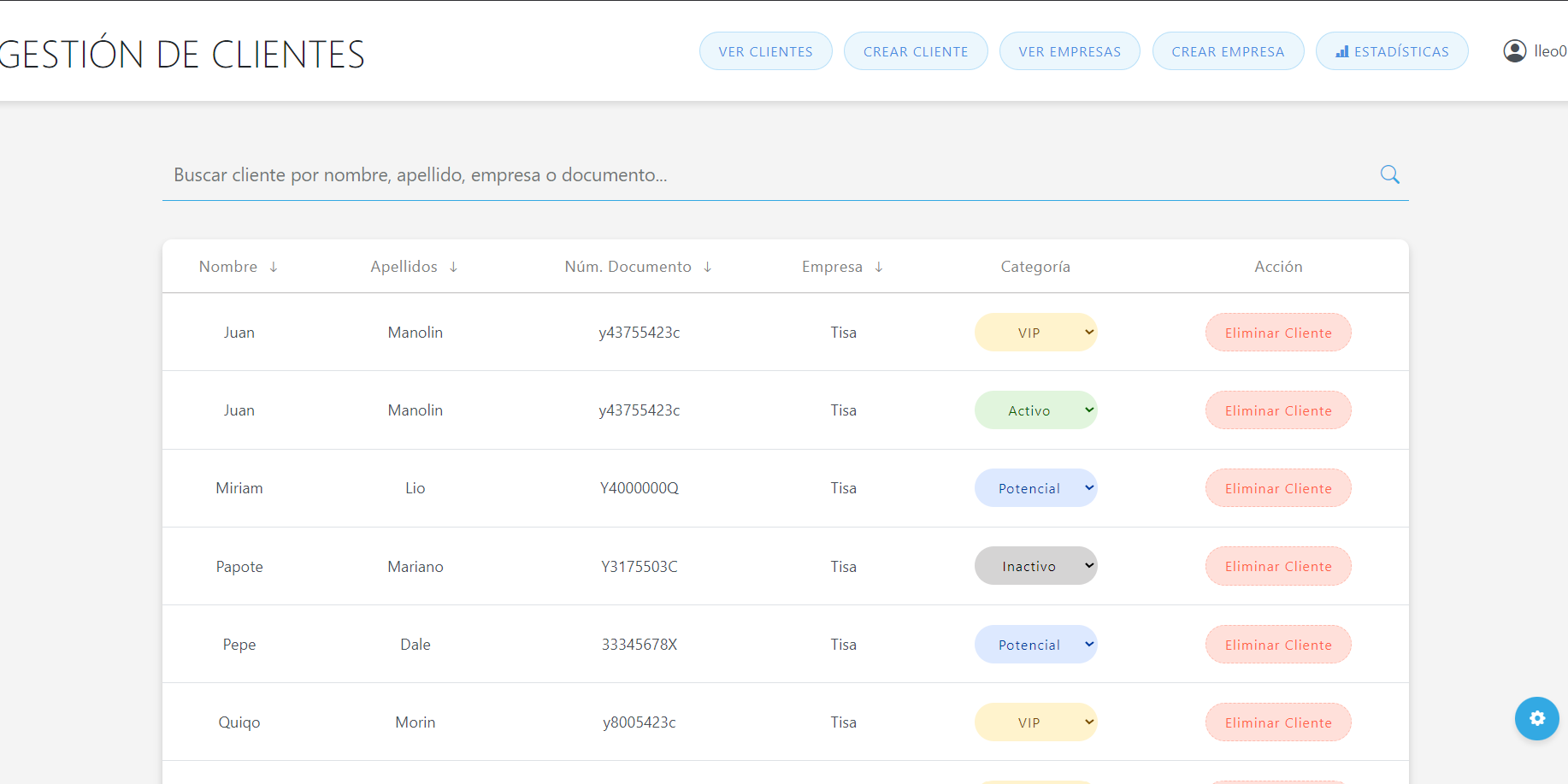Select the Papote name cell

(239, 566)
